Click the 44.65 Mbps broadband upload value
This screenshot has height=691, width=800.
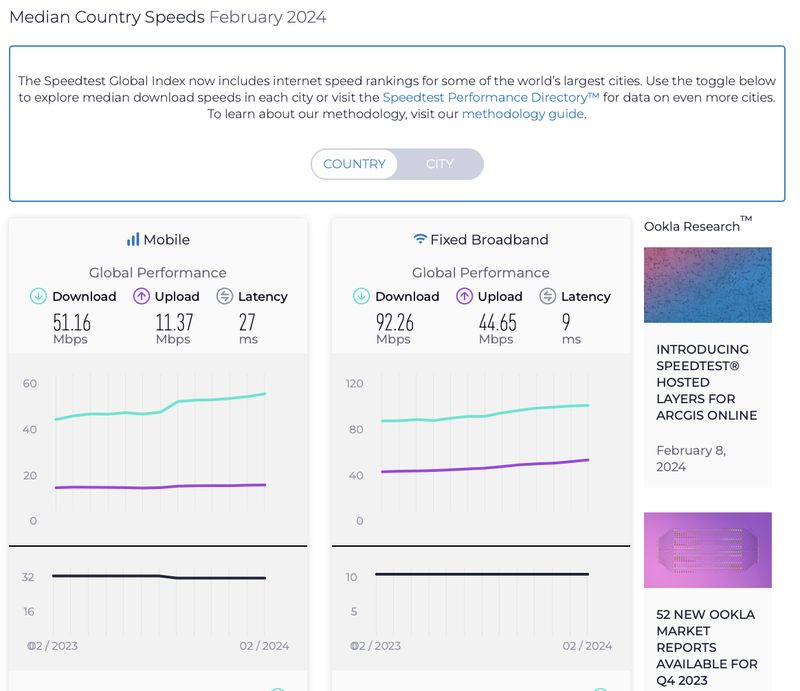pos(497,329)
